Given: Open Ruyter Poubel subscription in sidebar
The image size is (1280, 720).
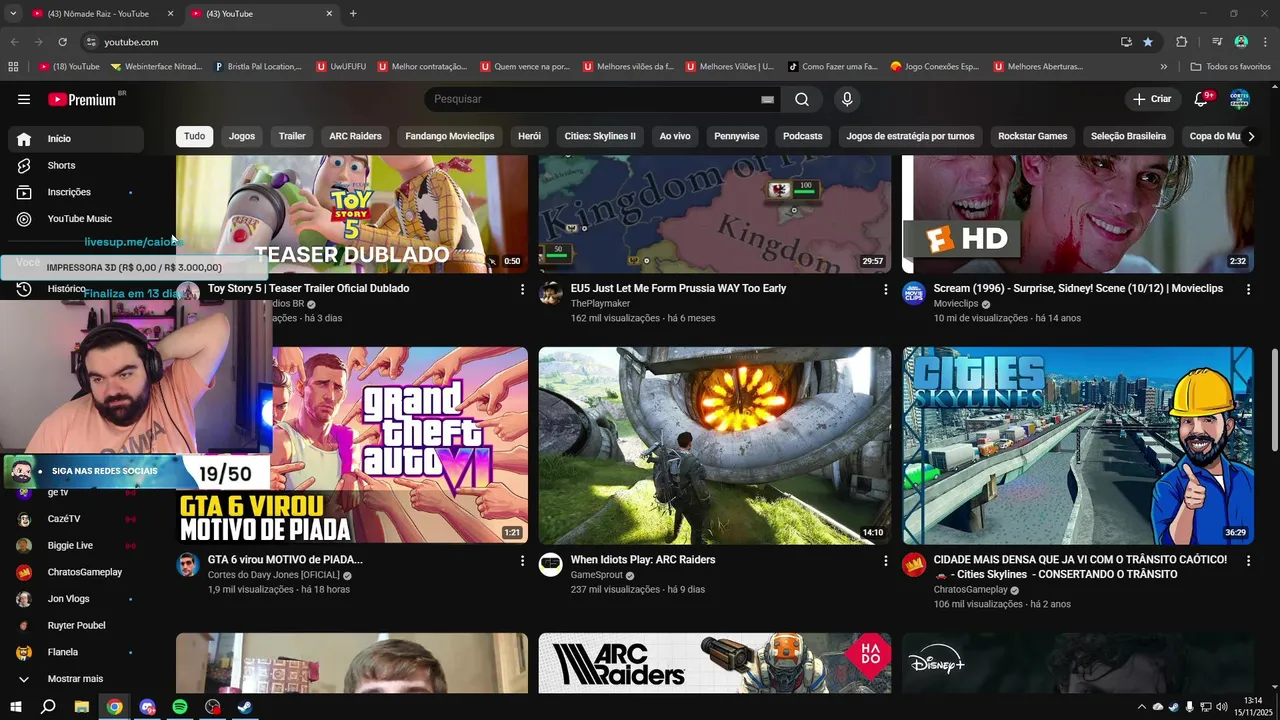Looking at the screenshot, I should point(75,626).
